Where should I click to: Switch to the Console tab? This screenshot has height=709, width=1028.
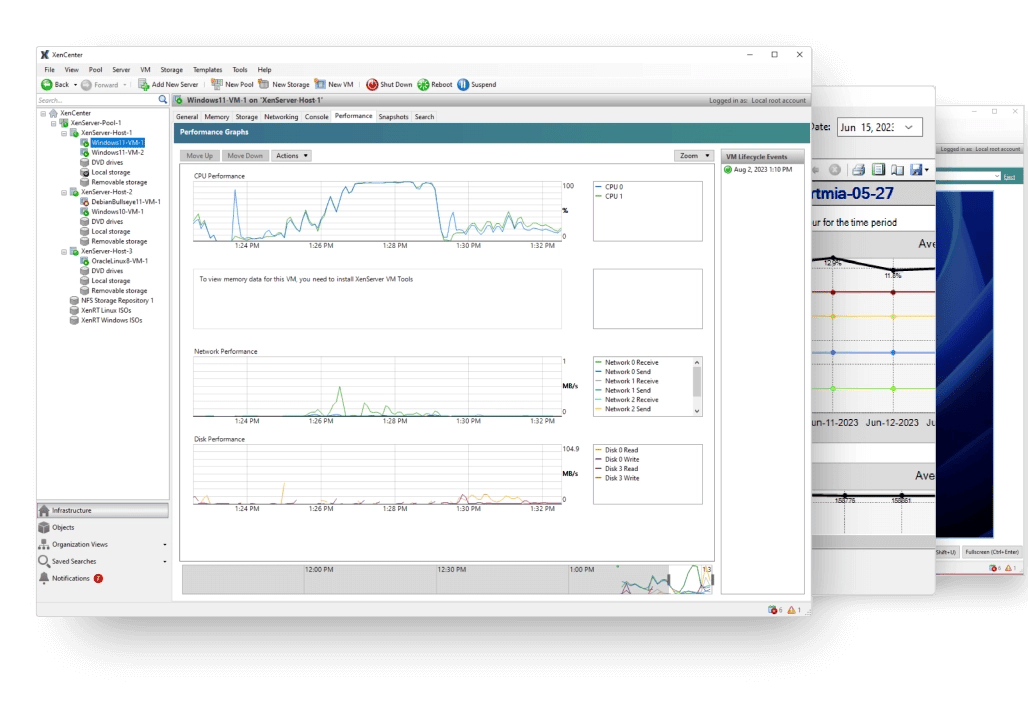tap(316, 117)
